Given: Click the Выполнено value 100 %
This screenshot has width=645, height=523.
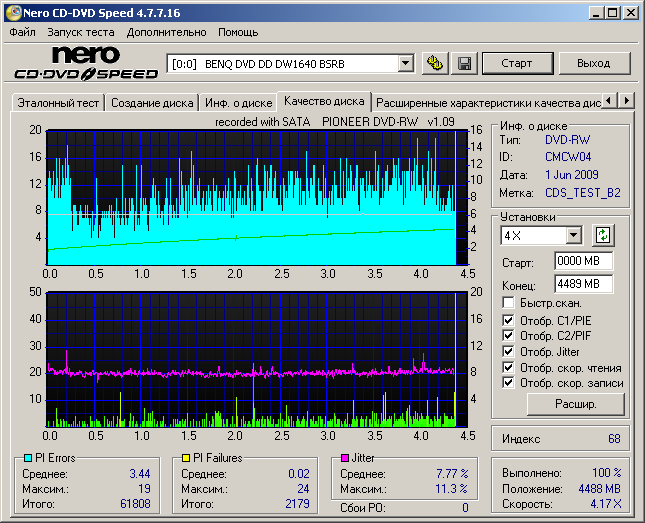Looking at the screenshot, I should click(607, 473).
